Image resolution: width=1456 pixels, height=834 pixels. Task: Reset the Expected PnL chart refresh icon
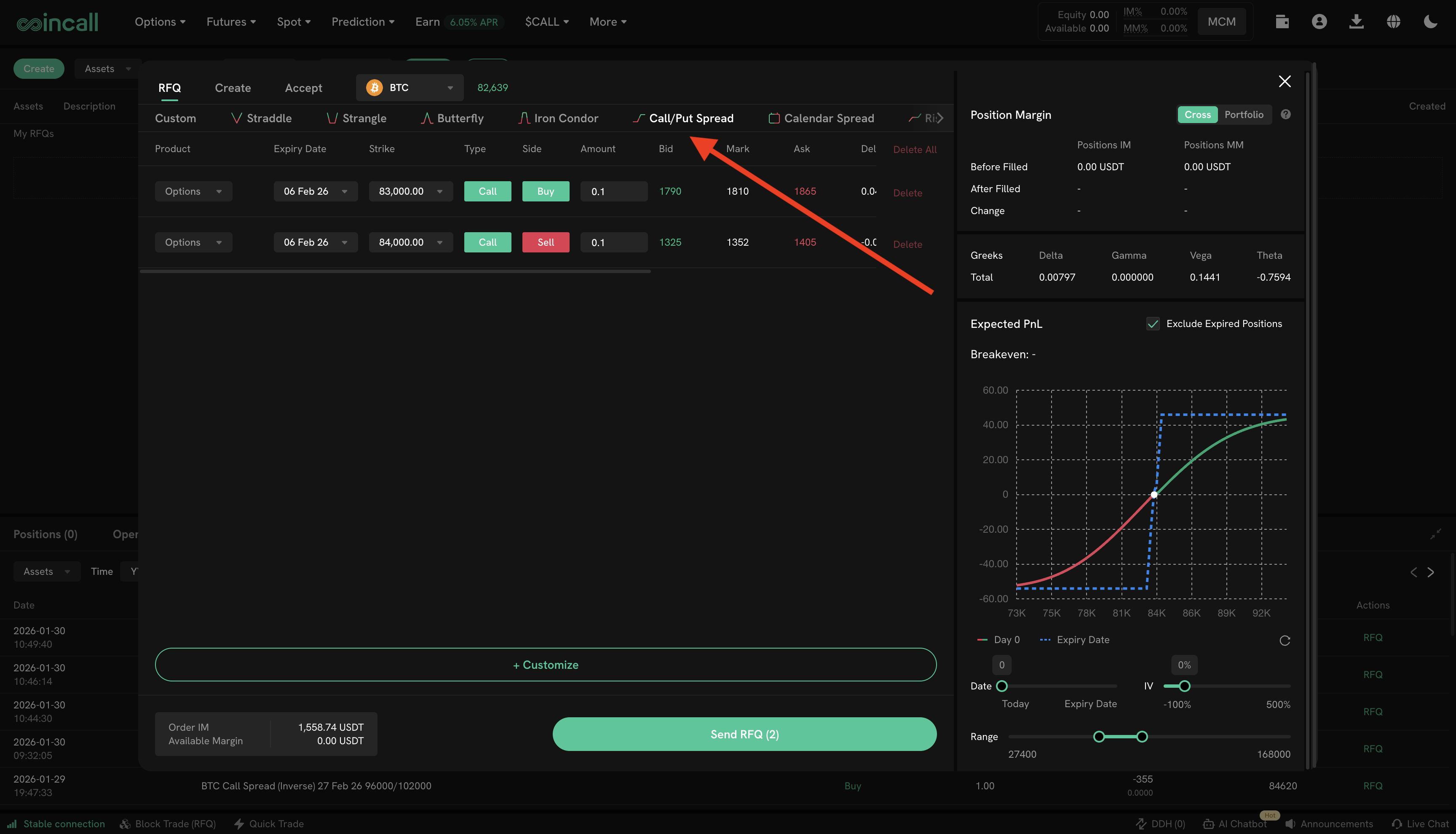tap(1285, 641)
